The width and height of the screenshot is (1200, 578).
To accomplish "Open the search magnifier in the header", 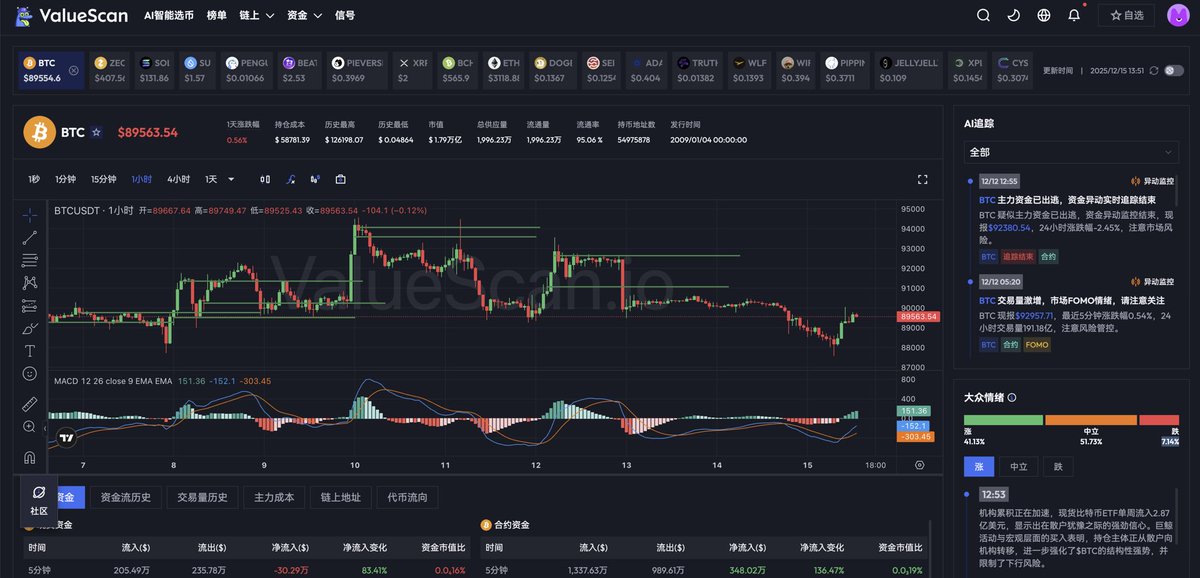I will pos(984,15).
